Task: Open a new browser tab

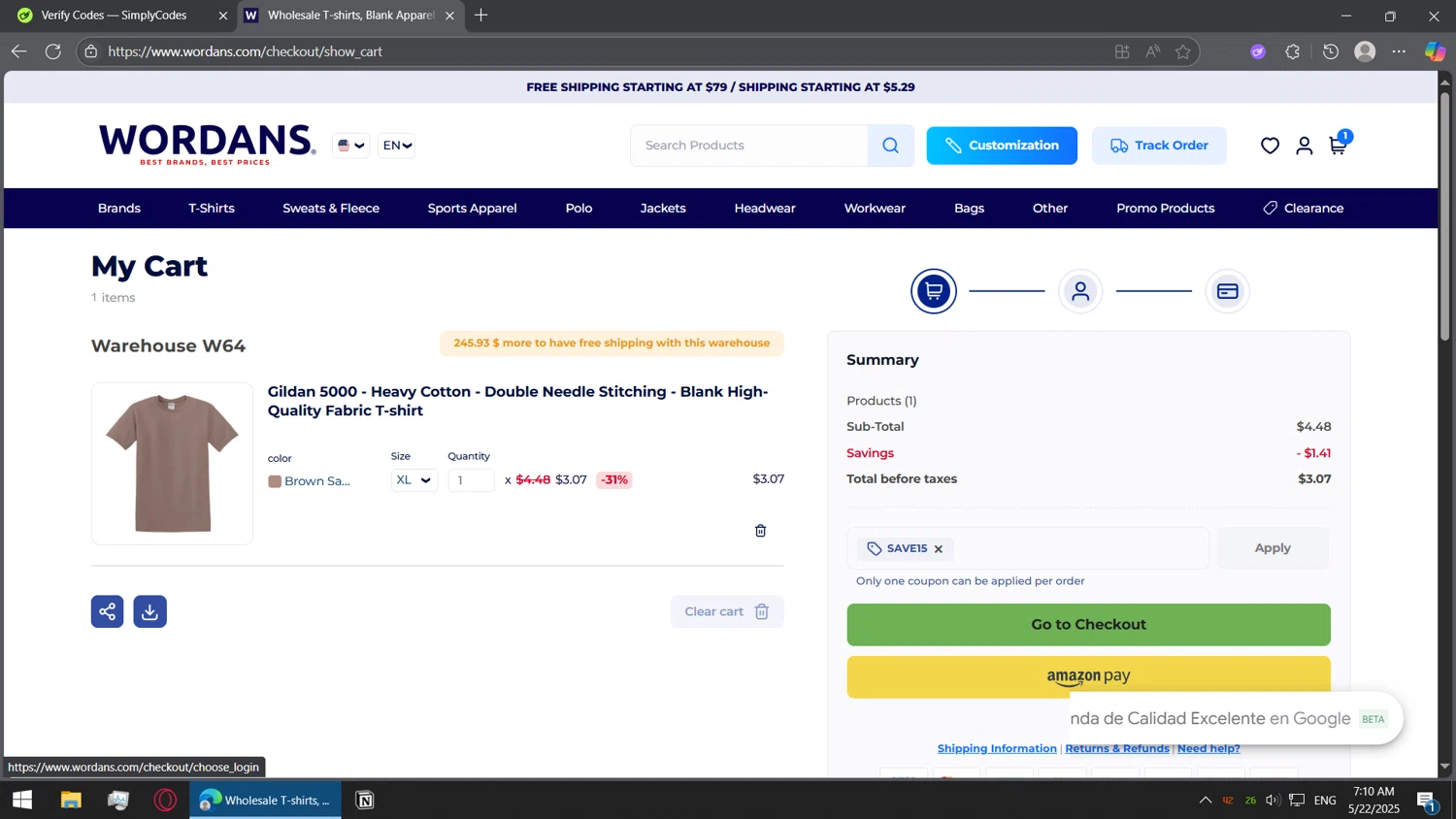Action: tap(480, 16)
